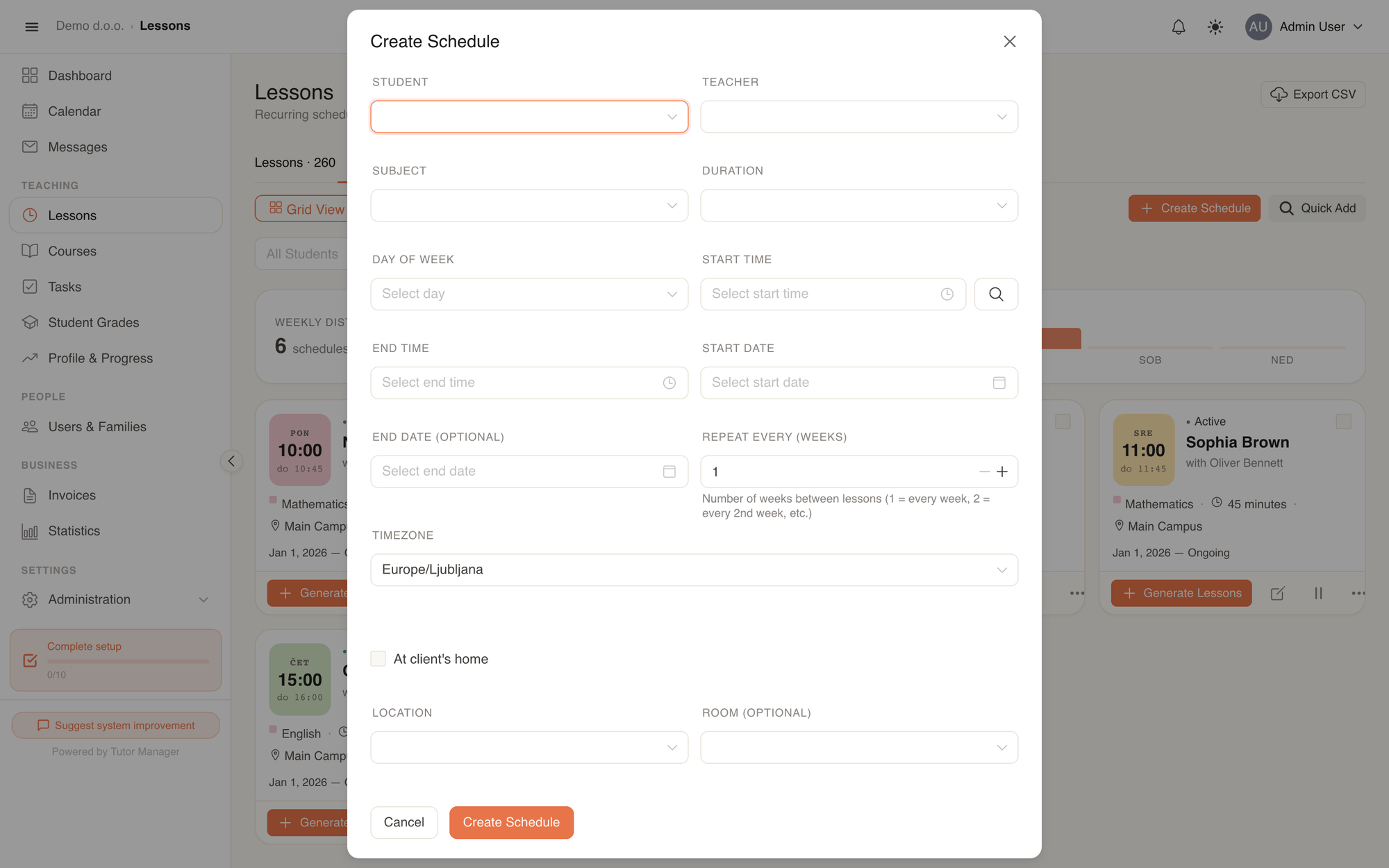Viewport: 1389px width, 868px height.
Task: Click the End Time input field
Action: click(529, 383)
